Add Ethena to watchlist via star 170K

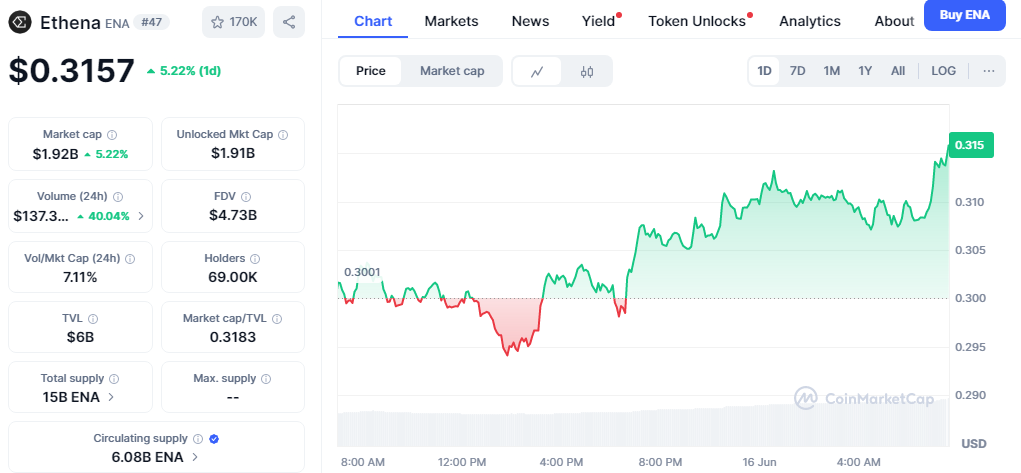234,22
